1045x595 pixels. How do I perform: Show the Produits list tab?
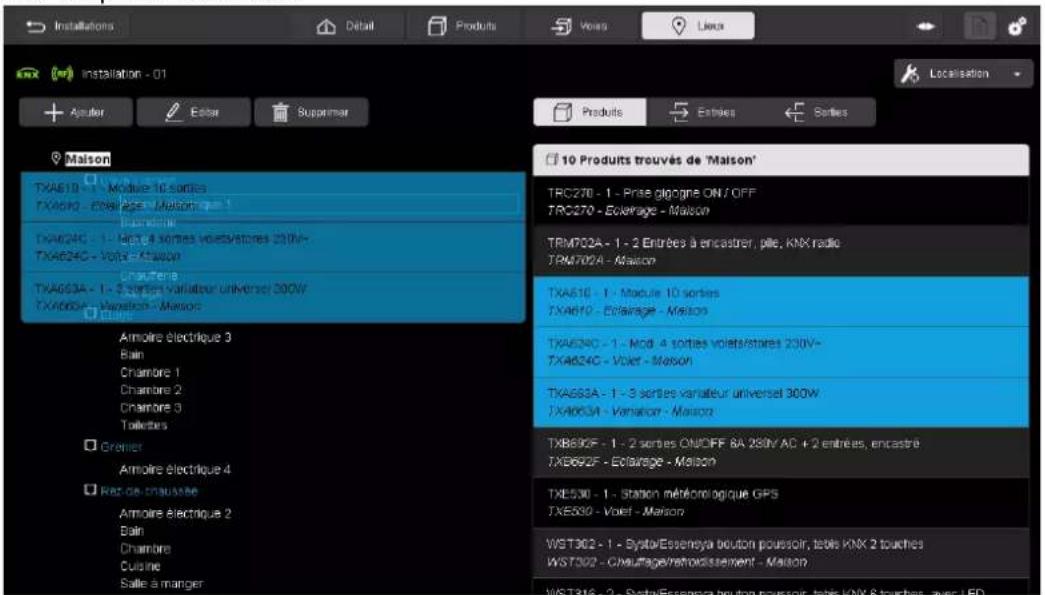coord(589,113)
